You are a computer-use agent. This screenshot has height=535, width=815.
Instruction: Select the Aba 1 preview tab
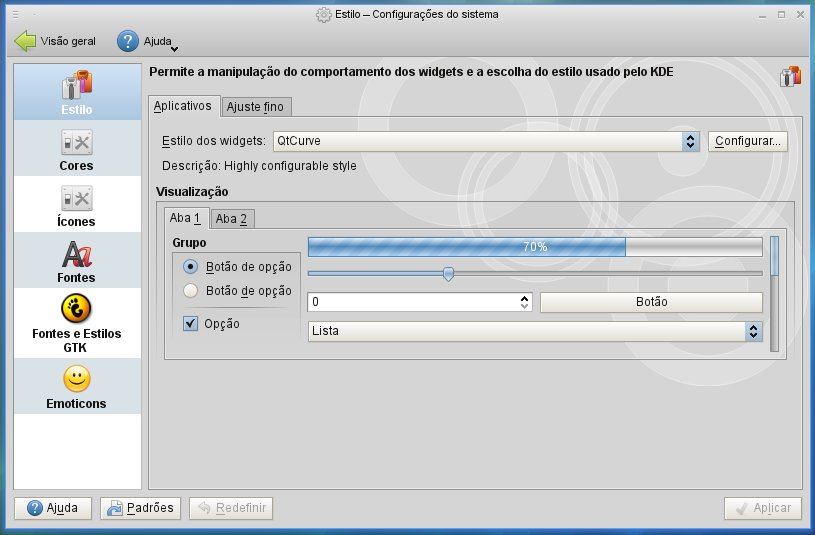click(186, 218)
